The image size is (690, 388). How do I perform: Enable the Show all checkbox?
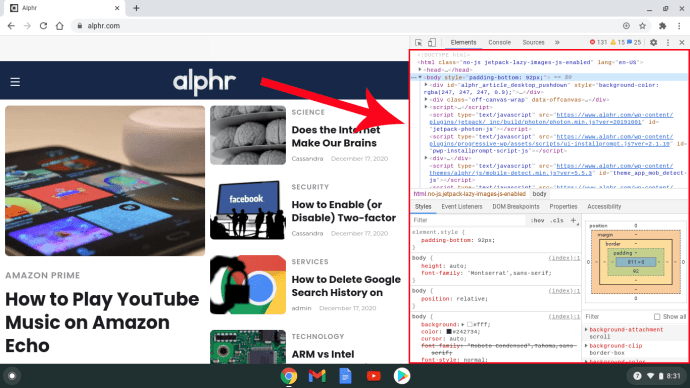point(657,317)
